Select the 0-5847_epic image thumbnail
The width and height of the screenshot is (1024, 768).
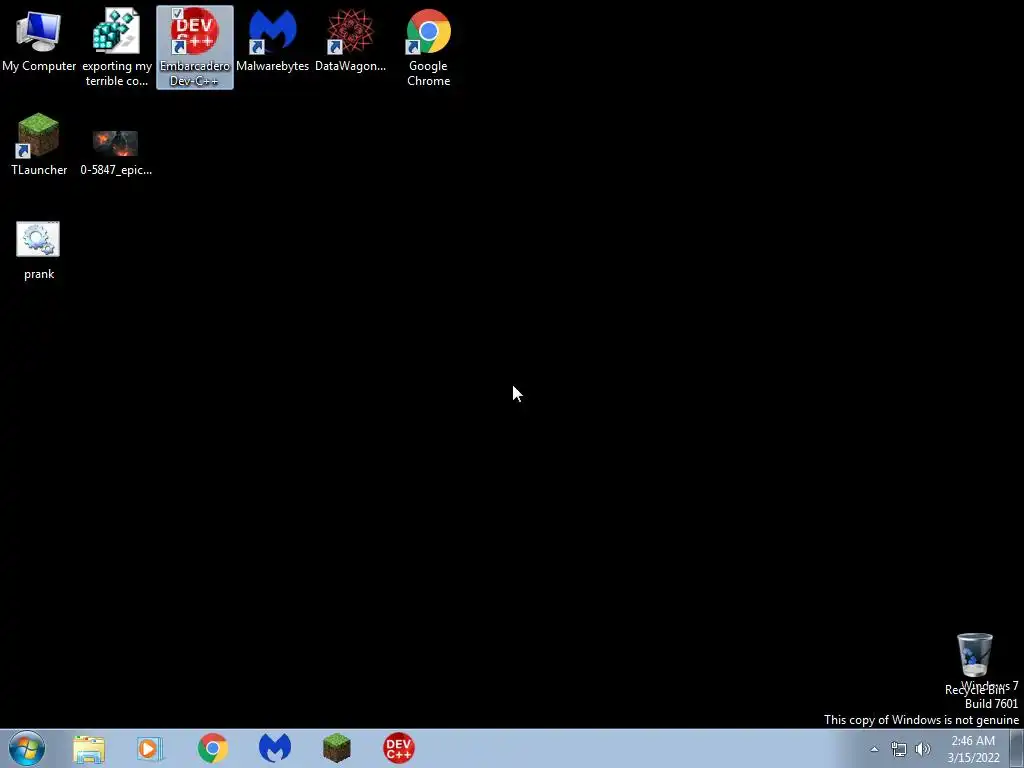(116, 143)
